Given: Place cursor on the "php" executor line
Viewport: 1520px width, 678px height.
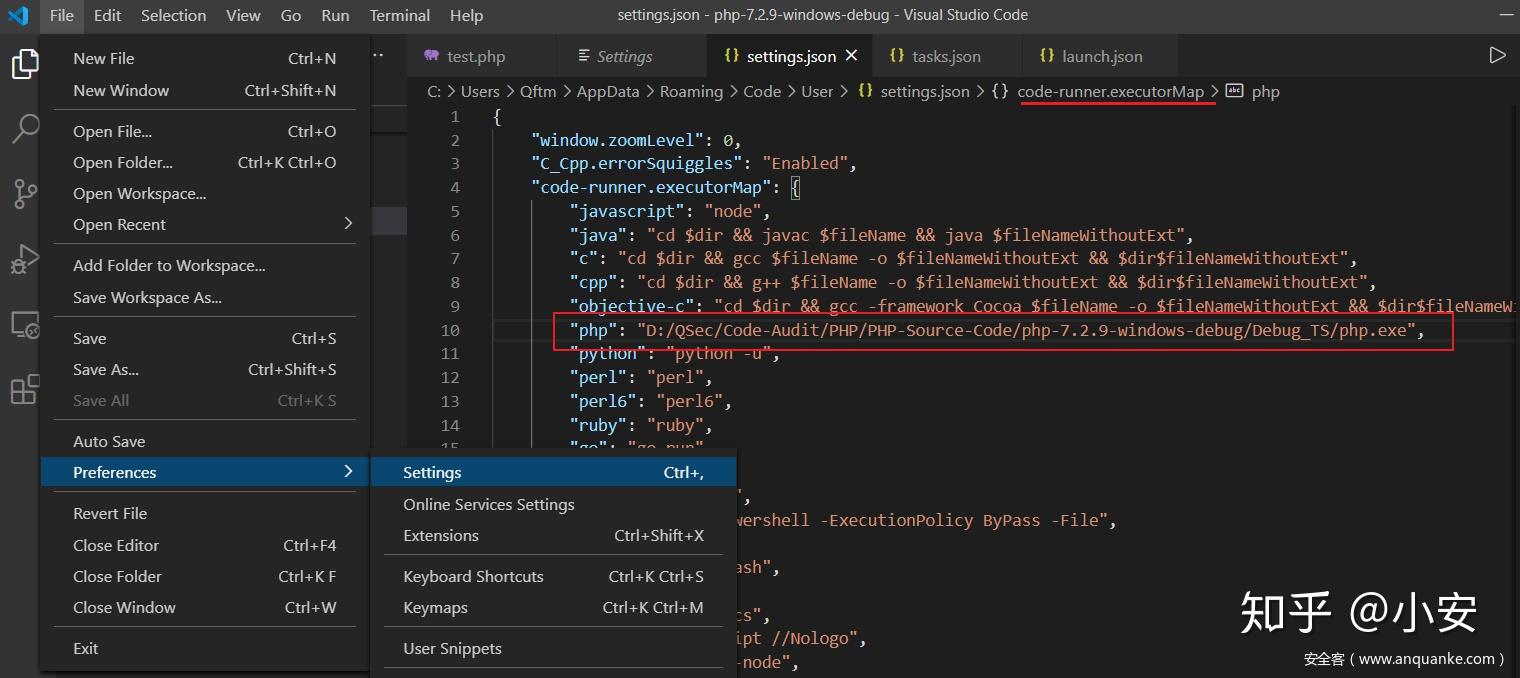Looking at the screenshot, I should click(996, 330).
